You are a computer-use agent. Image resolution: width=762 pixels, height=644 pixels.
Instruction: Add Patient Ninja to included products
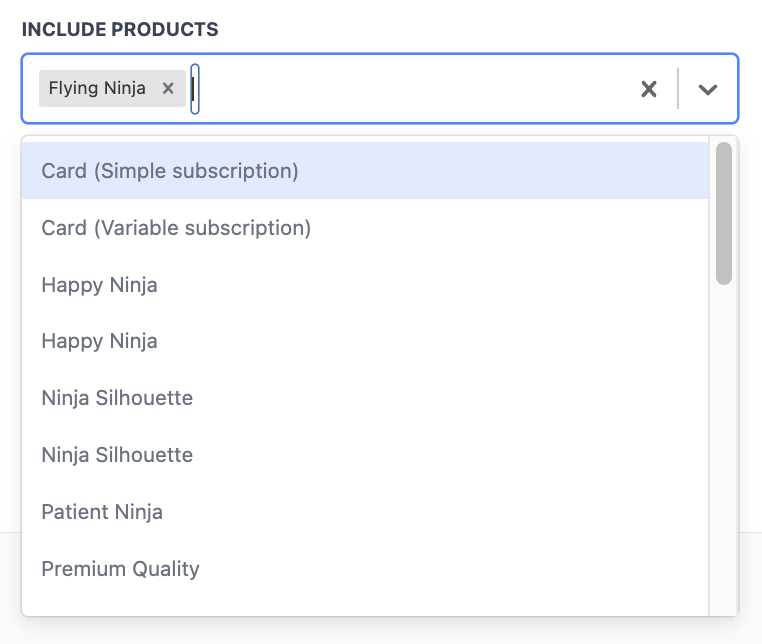(102, 512)
